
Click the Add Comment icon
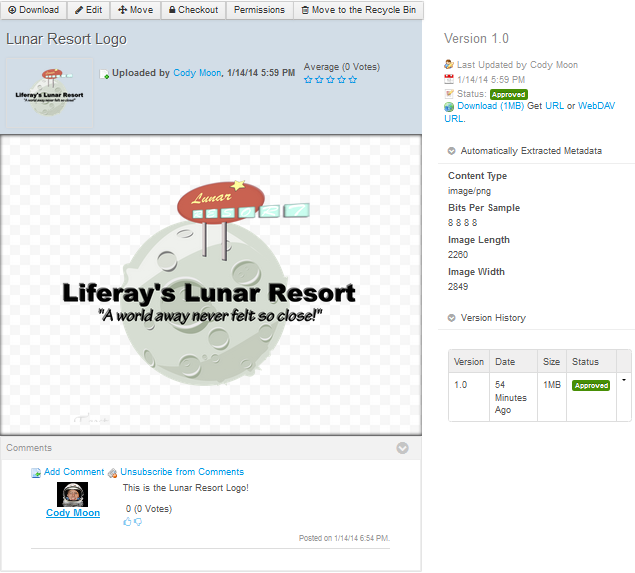click(36, 473)
